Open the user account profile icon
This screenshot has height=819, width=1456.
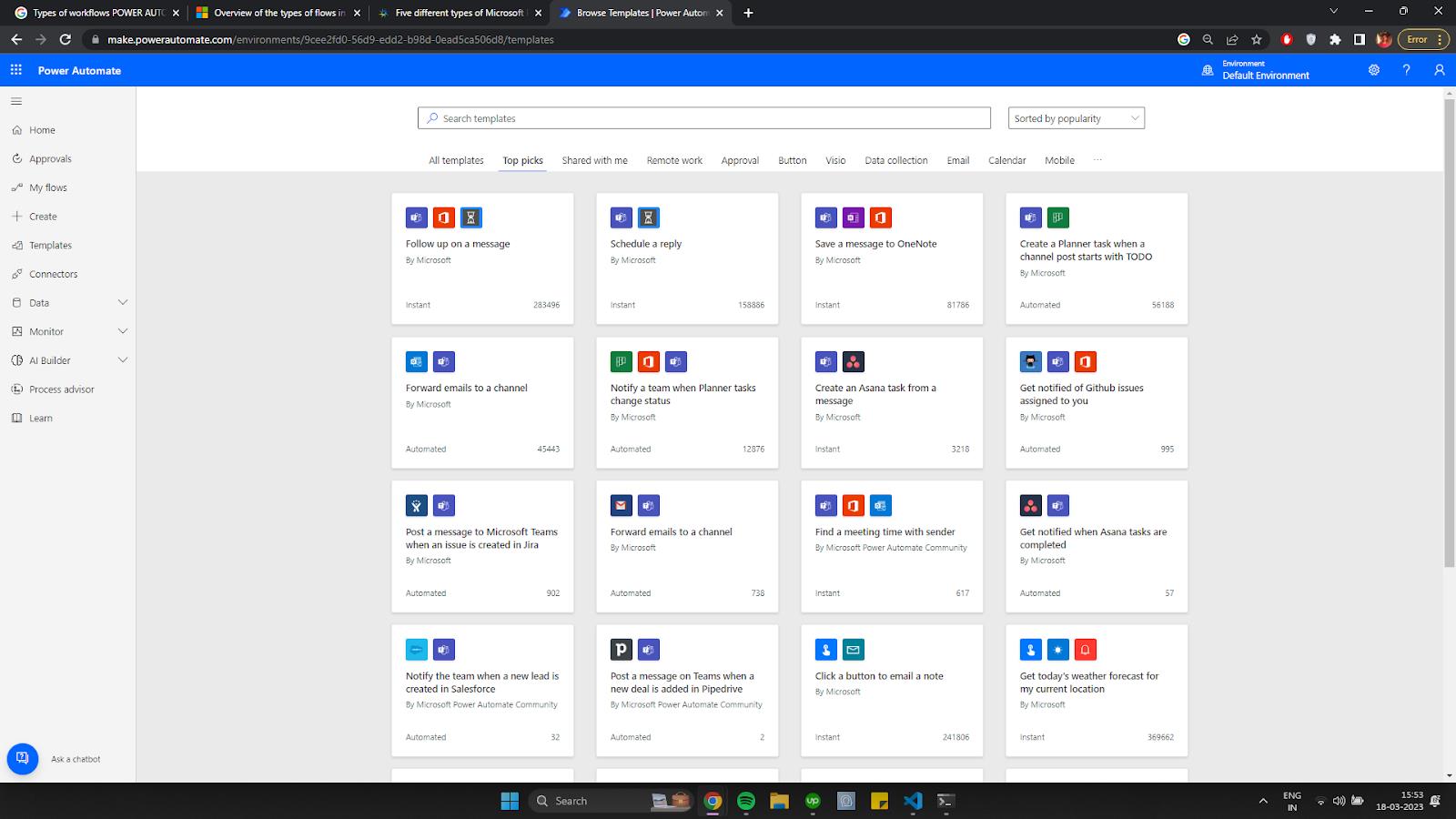pos(1439,70)
